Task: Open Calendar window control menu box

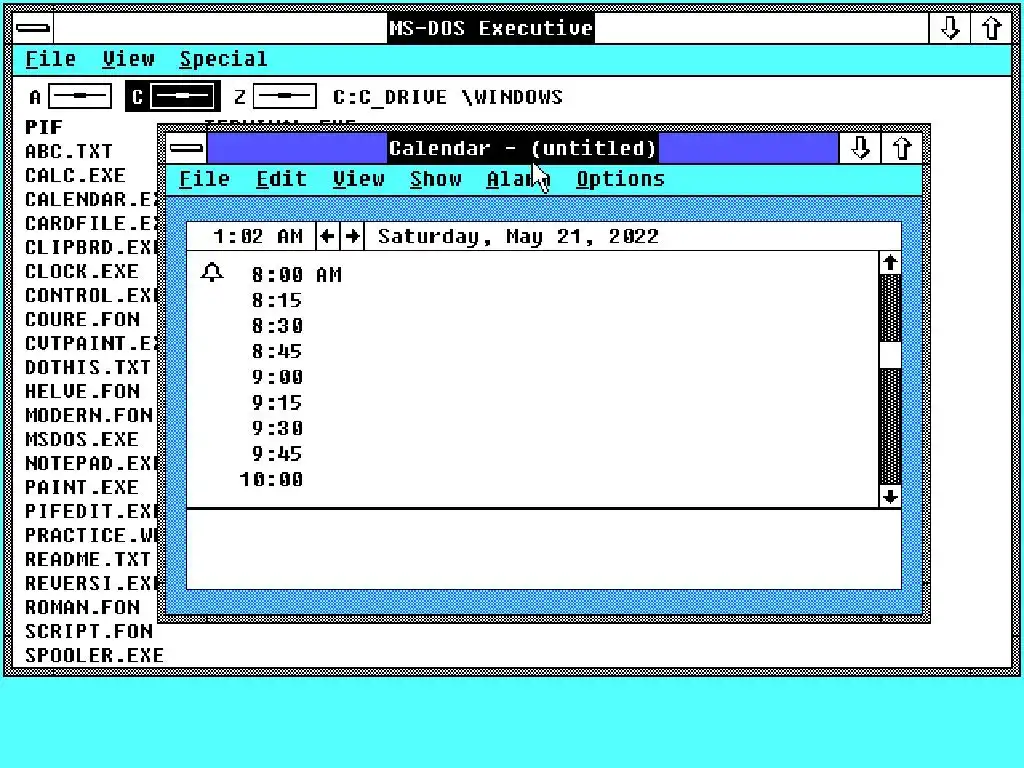Action: point(186,148)
